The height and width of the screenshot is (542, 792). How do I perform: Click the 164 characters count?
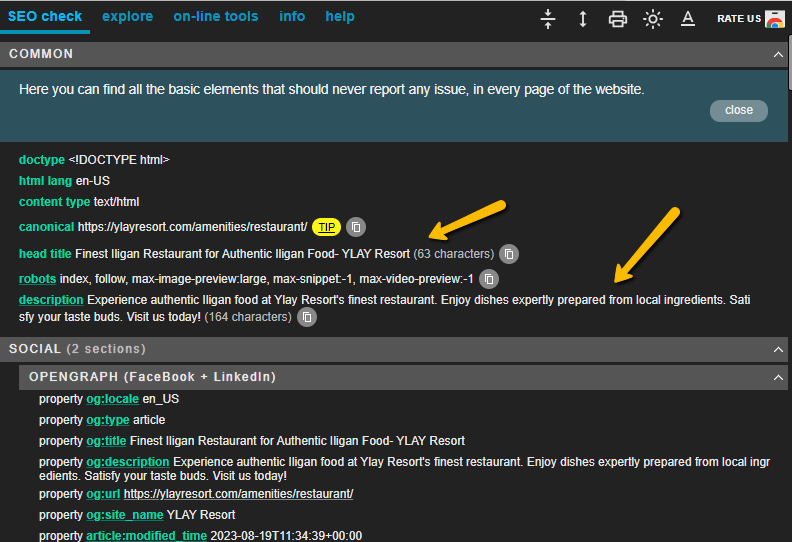click(248, 317)
